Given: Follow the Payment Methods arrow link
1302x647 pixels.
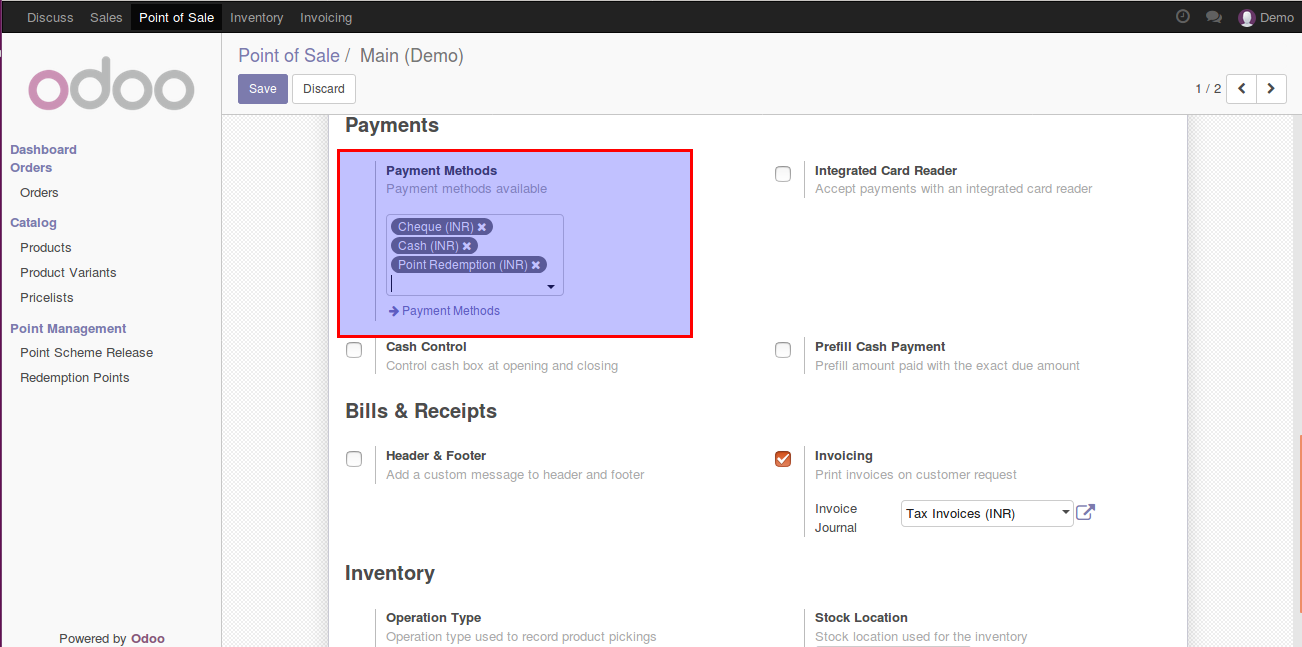Looking at the screenshot, I should click(x=444, y=311).
